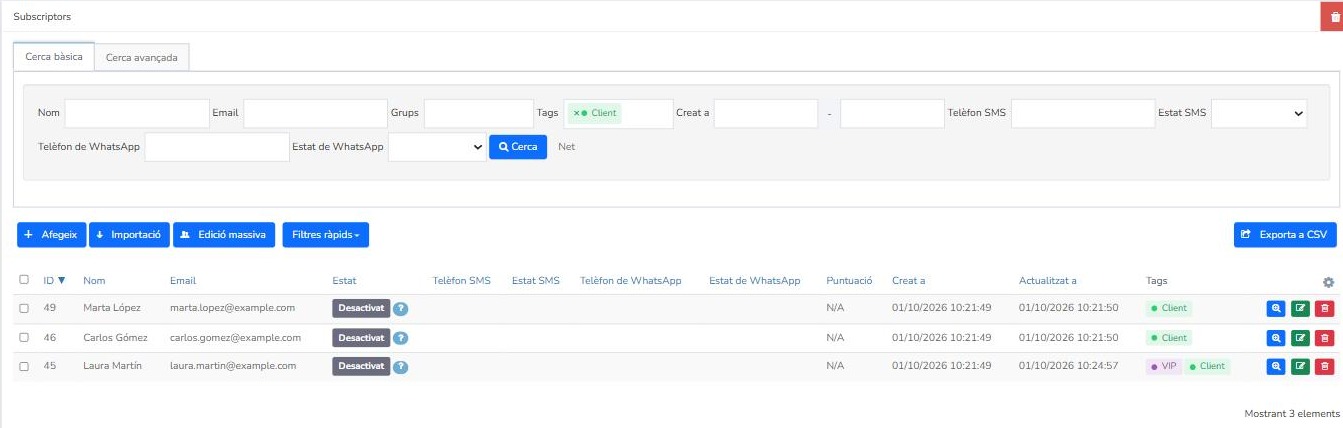Screen dimensions: 1343x428
Task: Click carlos.gomez@example.com email cell
Action: [x=235, y=337]
